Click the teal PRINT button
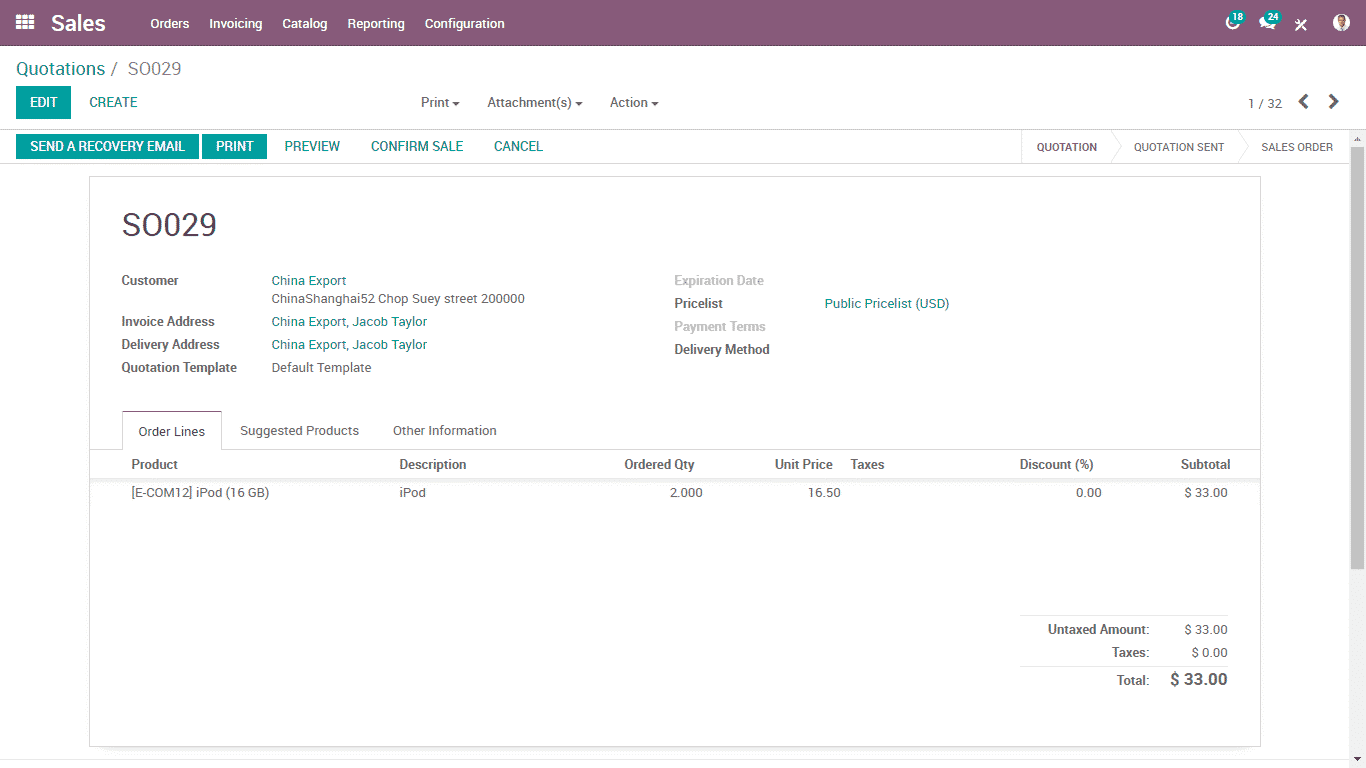 (x=235, y=147)
